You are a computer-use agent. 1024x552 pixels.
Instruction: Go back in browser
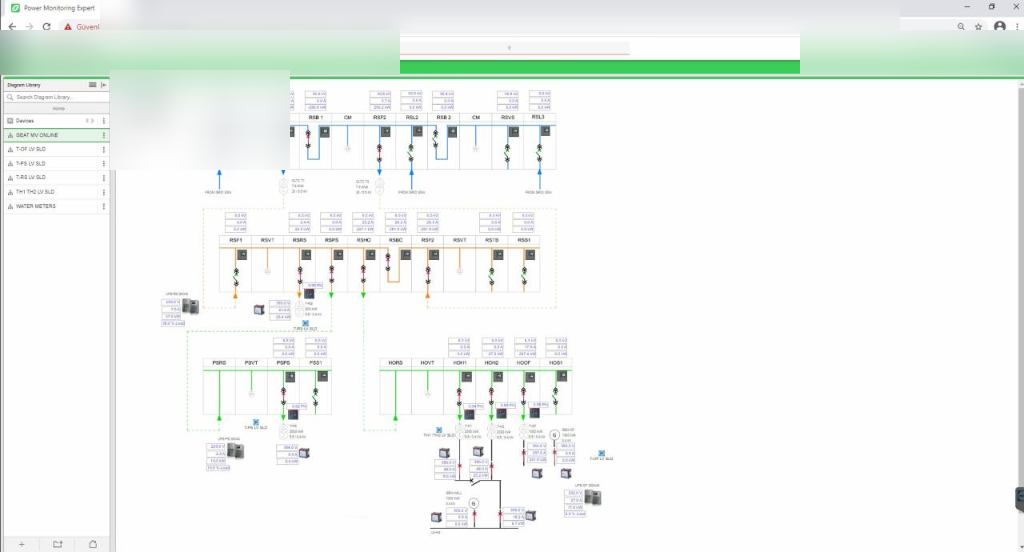pos(12,27)
